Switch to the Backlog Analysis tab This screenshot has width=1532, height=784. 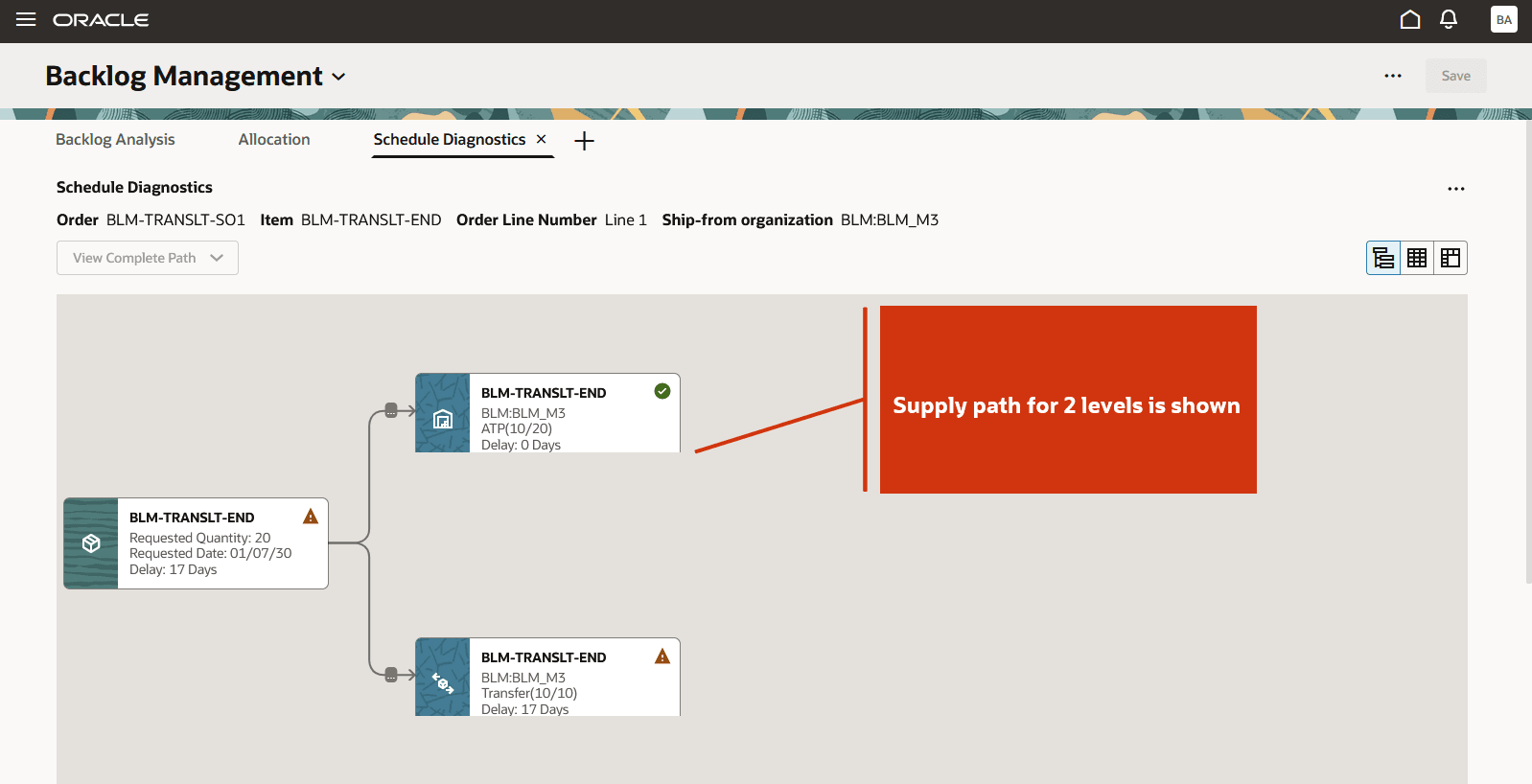(x=115, y=139)
